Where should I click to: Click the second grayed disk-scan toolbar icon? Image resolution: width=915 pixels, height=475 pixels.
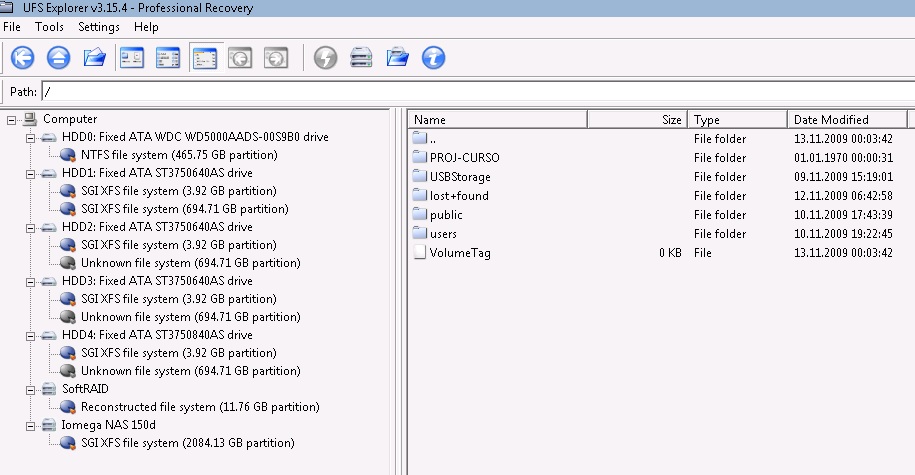[x=276, y=58]
